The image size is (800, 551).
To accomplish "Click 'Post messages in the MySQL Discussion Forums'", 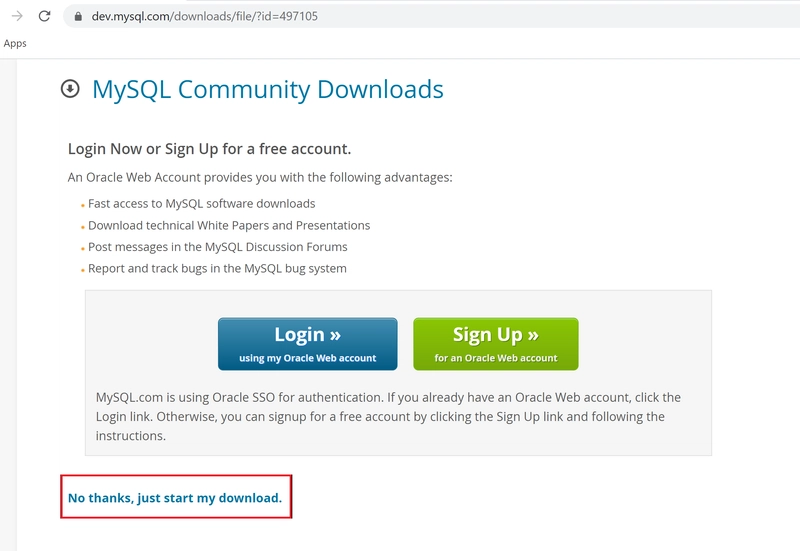I will click(218, 247).
